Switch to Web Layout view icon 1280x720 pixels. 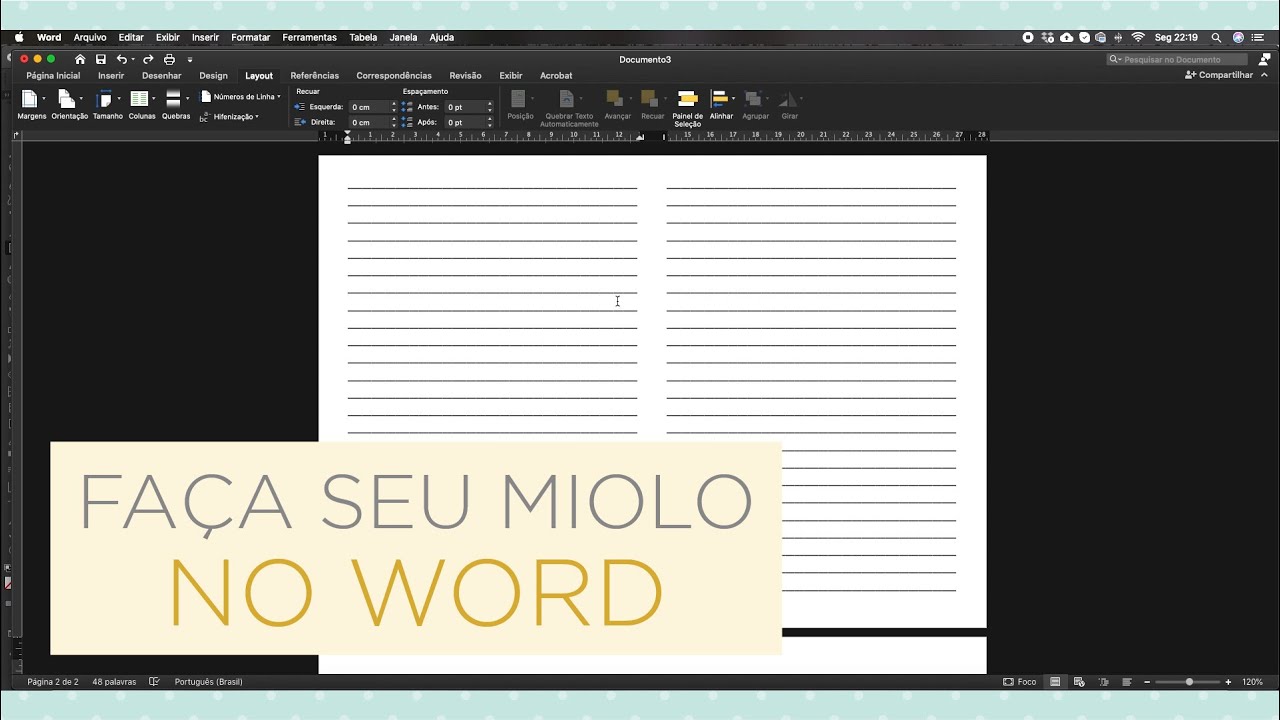[x=1079, y=682]
